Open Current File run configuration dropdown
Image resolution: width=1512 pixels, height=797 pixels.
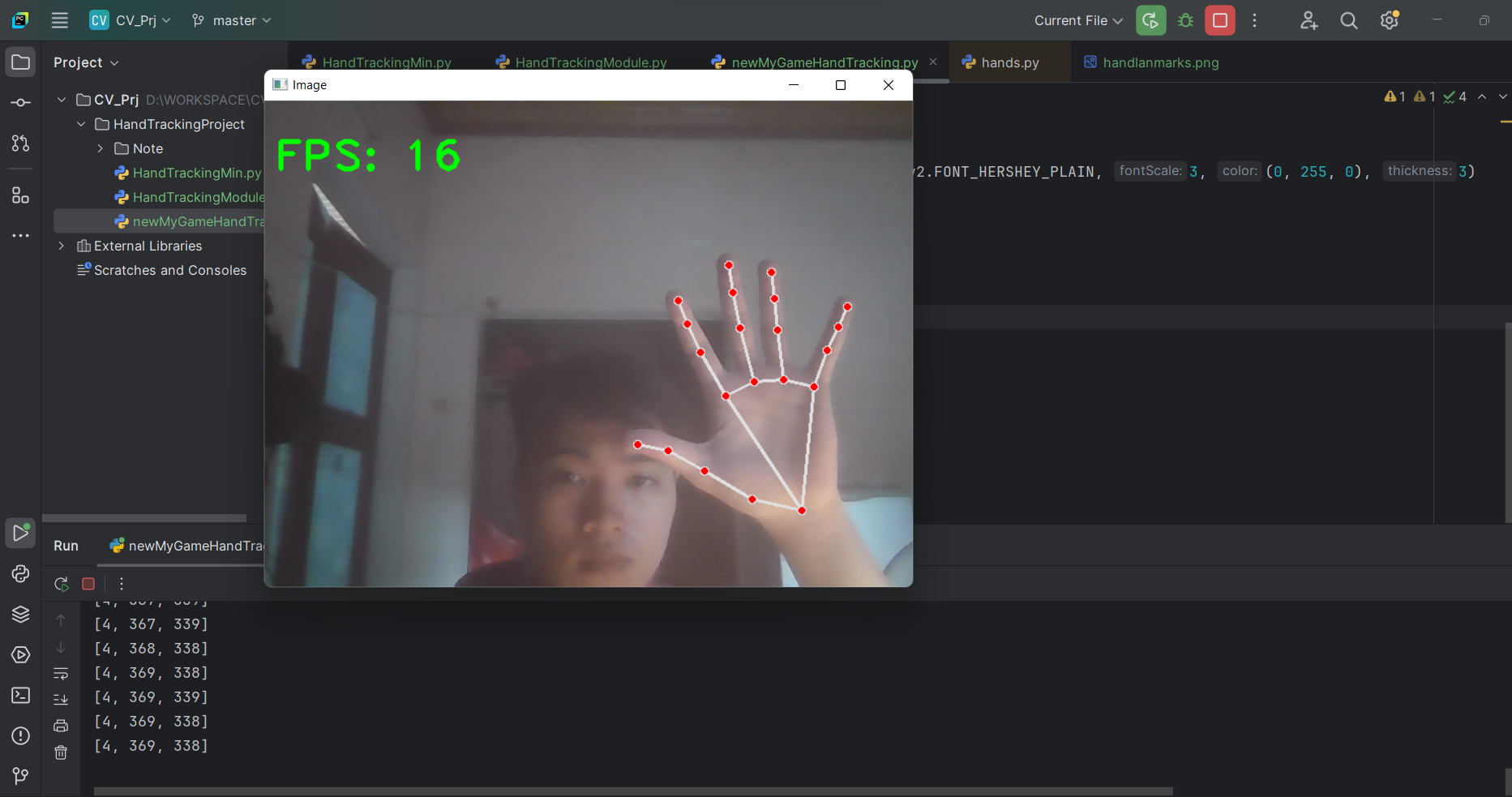click(x=1078, y=20)
